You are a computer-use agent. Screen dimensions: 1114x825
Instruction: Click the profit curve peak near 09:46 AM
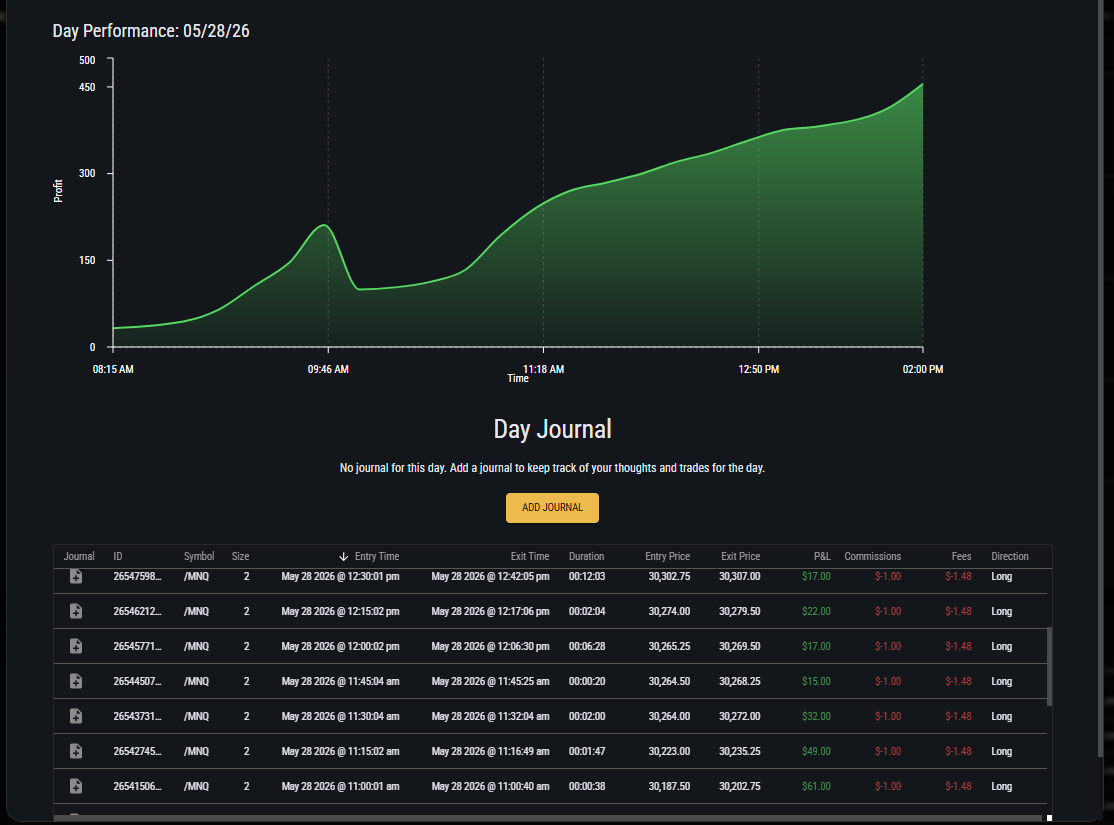(324, 225)
